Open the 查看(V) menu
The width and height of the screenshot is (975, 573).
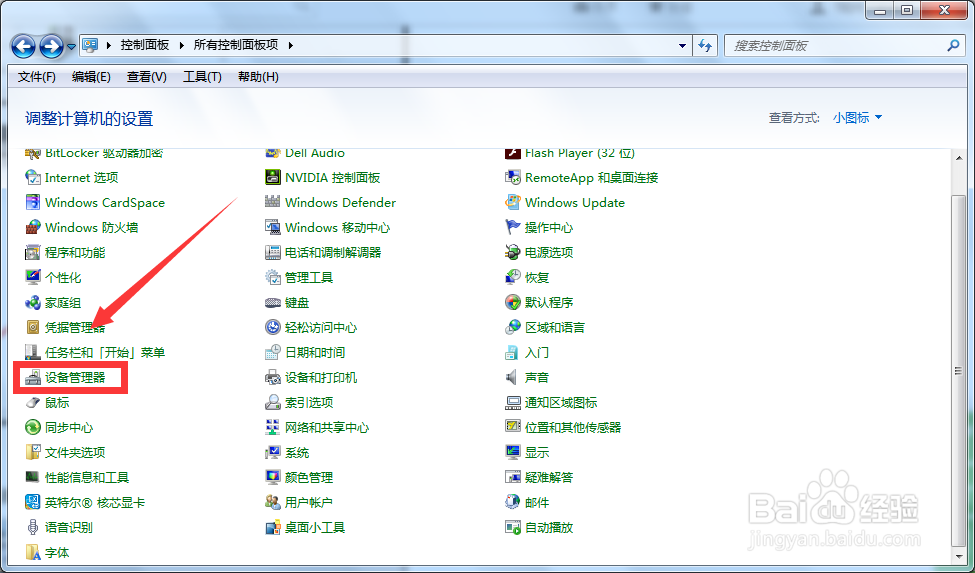(147, 76)
